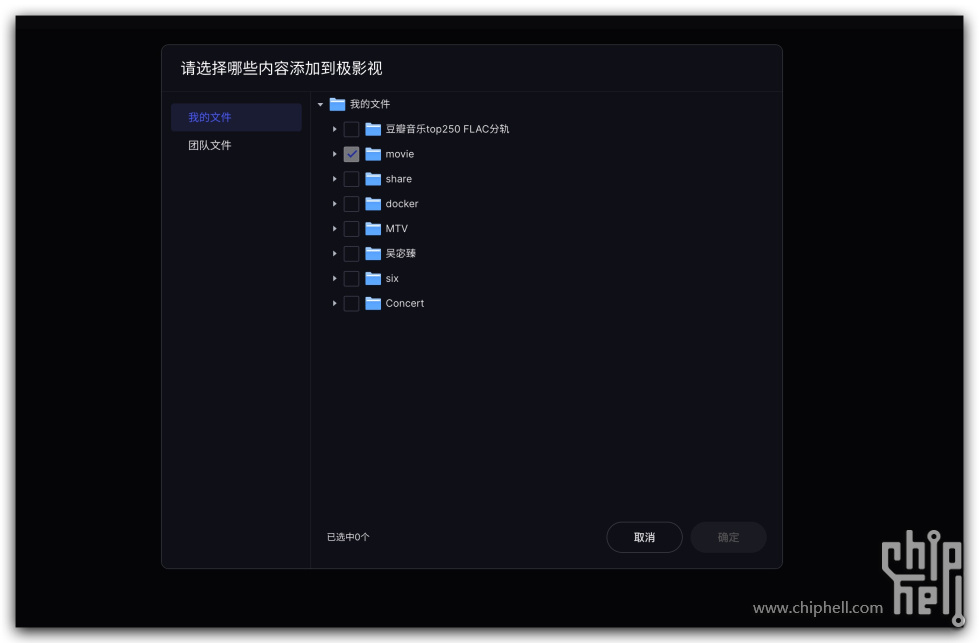
Task: Click the six folder icon
Action: pyautogui.click(x=373, y=278)
